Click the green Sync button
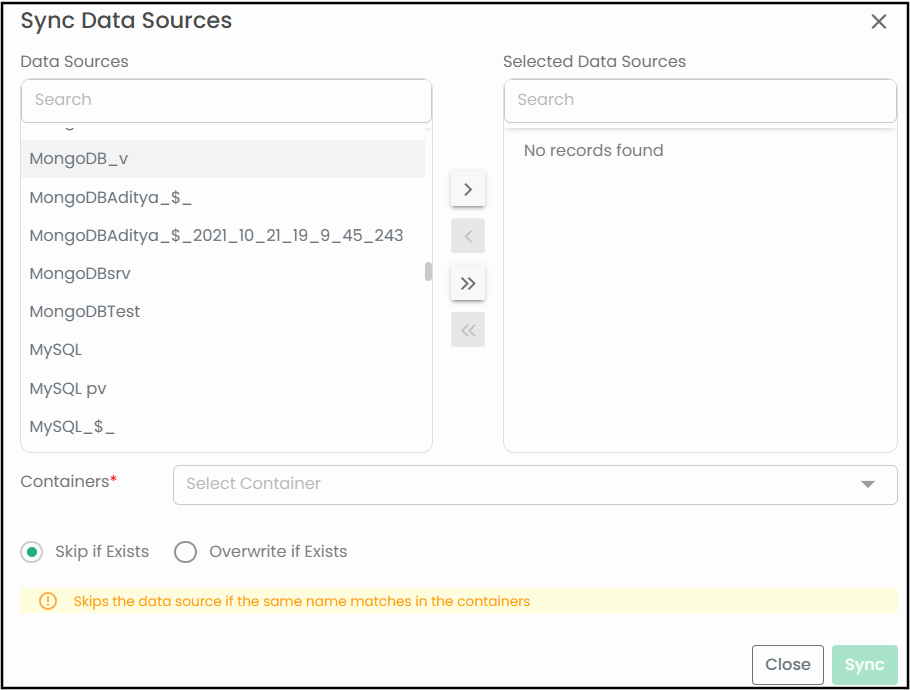Viewport: 910px width, 690px height. click(x=864, y=664)
